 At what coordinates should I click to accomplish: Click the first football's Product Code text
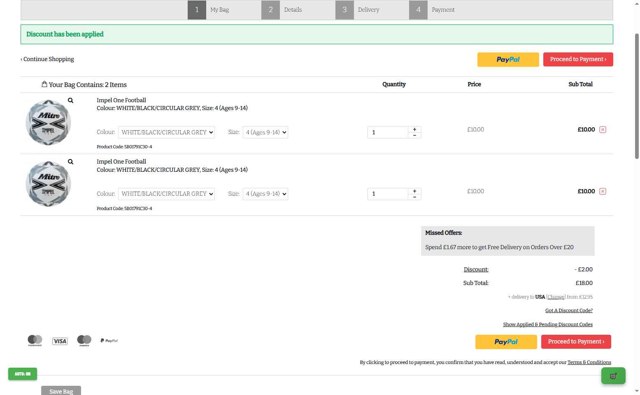[124, 146]
